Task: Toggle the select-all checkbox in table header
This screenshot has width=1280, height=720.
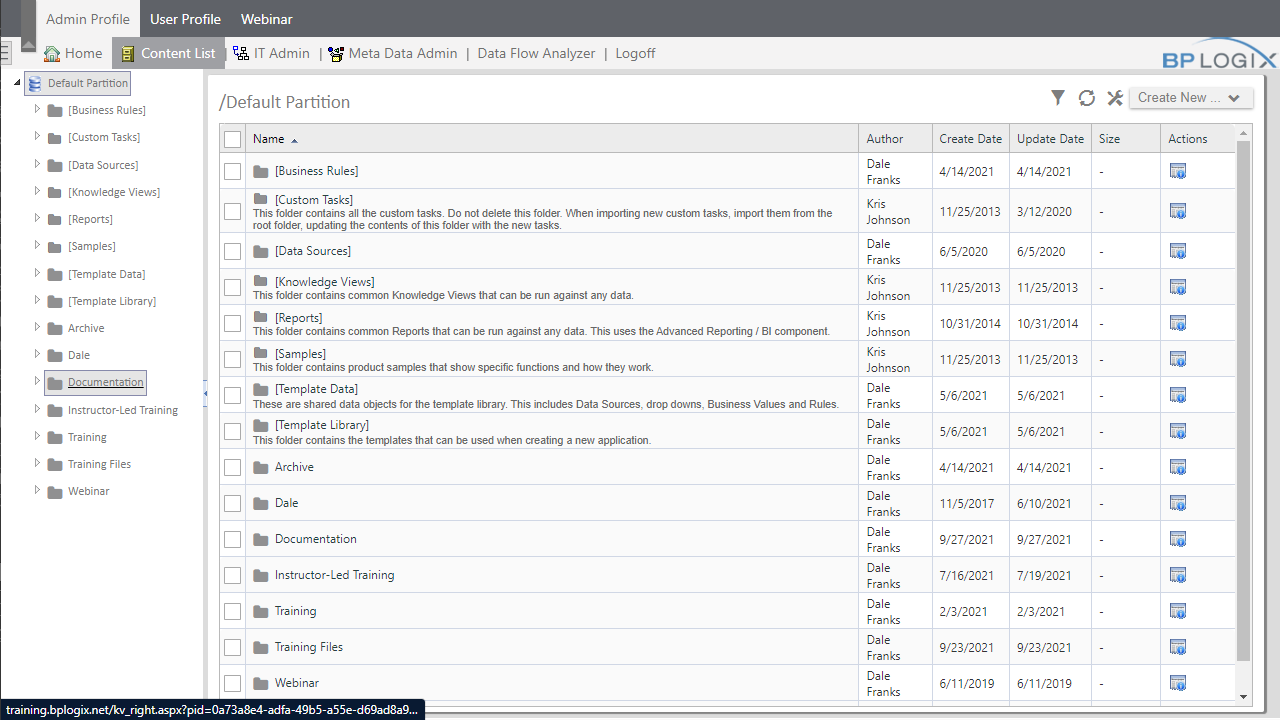Action: pos(232,139)
